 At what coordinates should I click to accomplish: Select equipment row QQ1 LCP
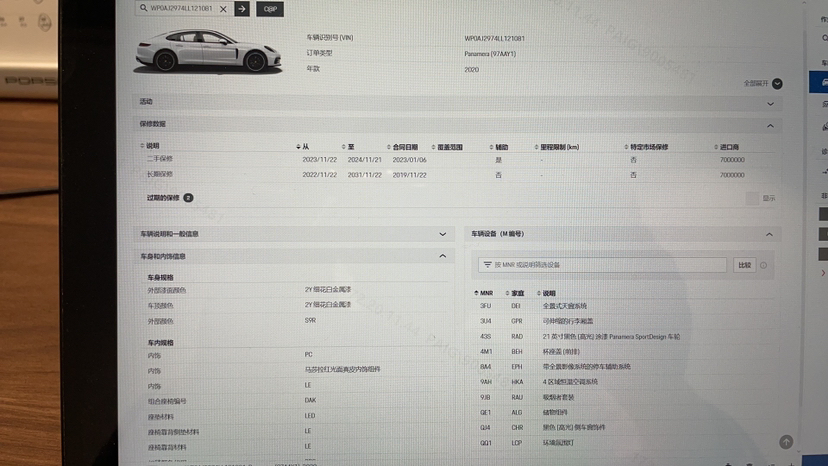[623, 443]
